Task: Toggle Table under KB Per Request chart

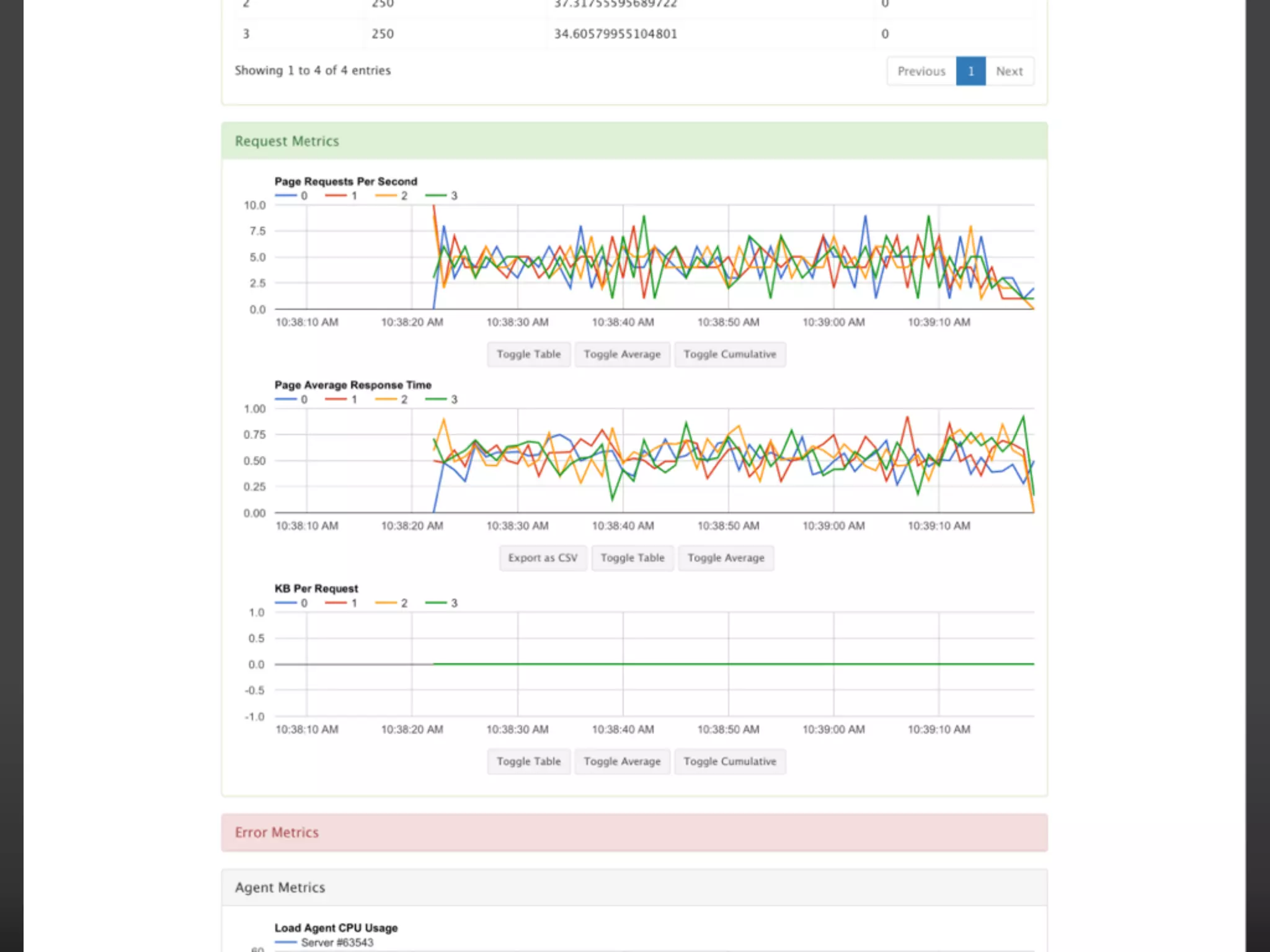Action: pyautogui.click(x=528, y=761)
